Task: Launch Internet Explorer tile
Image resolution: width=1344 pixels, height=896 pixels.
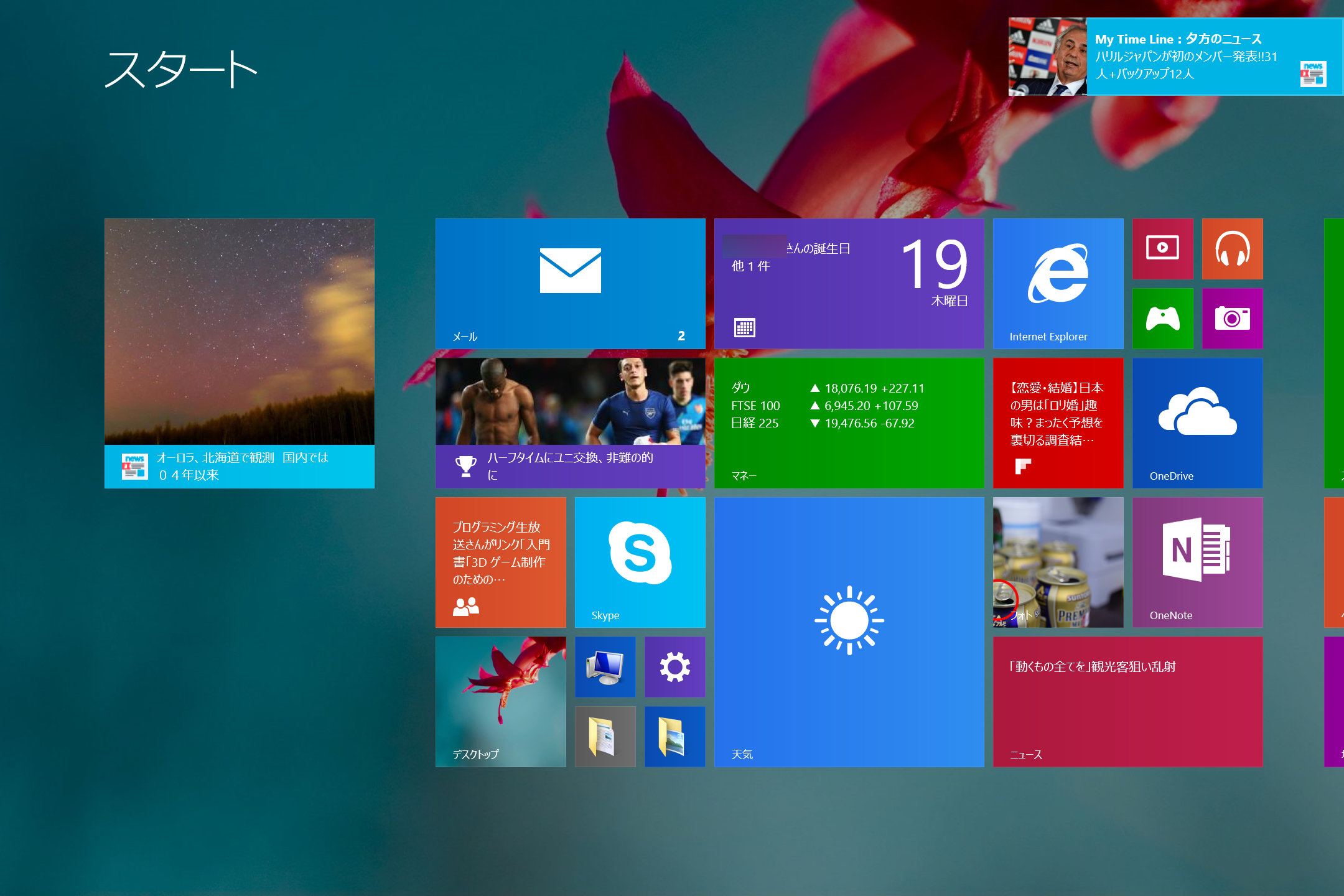Action: (1058, 283)
